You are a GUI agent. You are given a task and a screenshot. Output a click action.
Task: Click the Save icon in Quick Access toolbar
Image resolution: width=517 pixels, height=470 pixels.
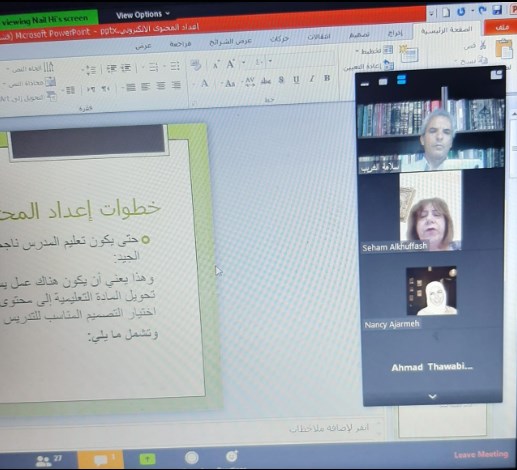(497, 10)
